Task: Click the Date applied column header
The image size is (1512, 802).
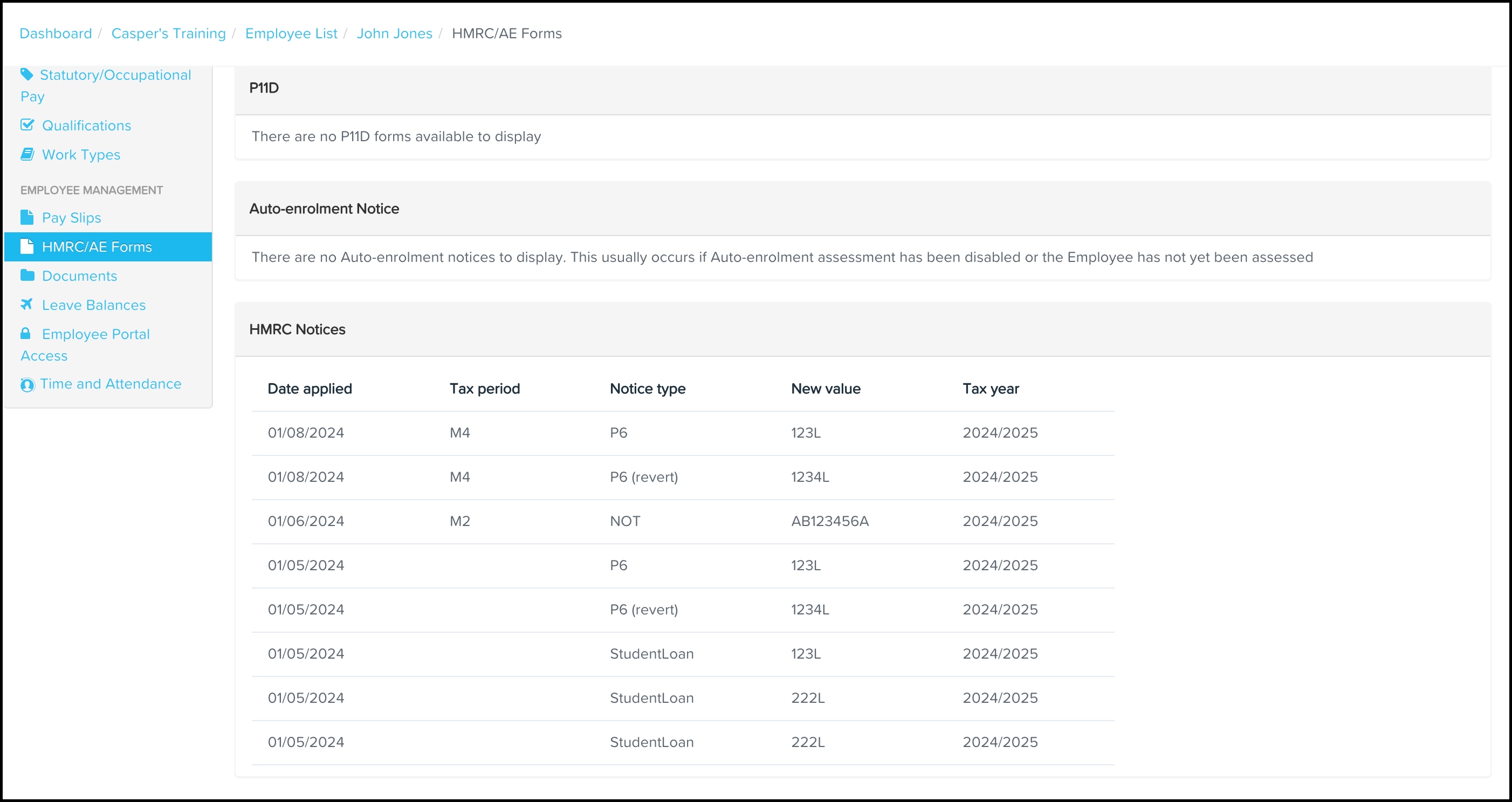Action: (310, 389)
